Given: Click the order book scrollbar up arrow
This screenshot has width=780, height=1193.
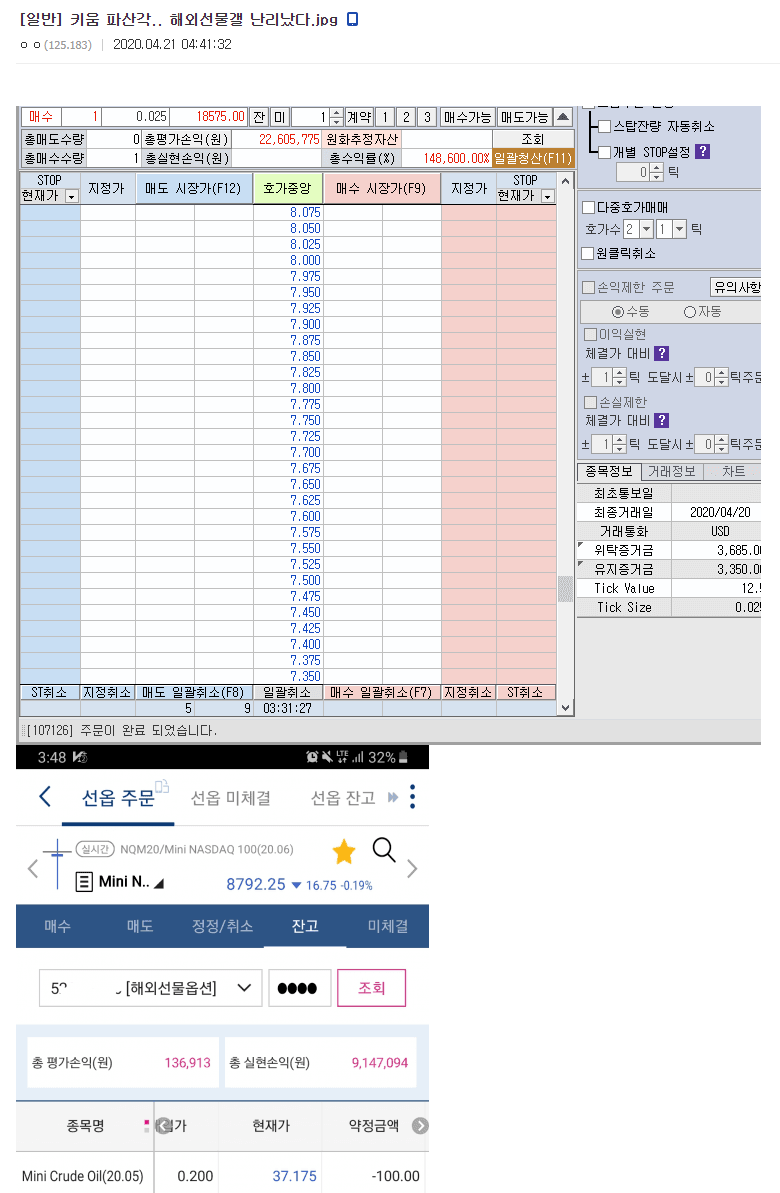Looking at the screenshot, I should click(565, 181).
